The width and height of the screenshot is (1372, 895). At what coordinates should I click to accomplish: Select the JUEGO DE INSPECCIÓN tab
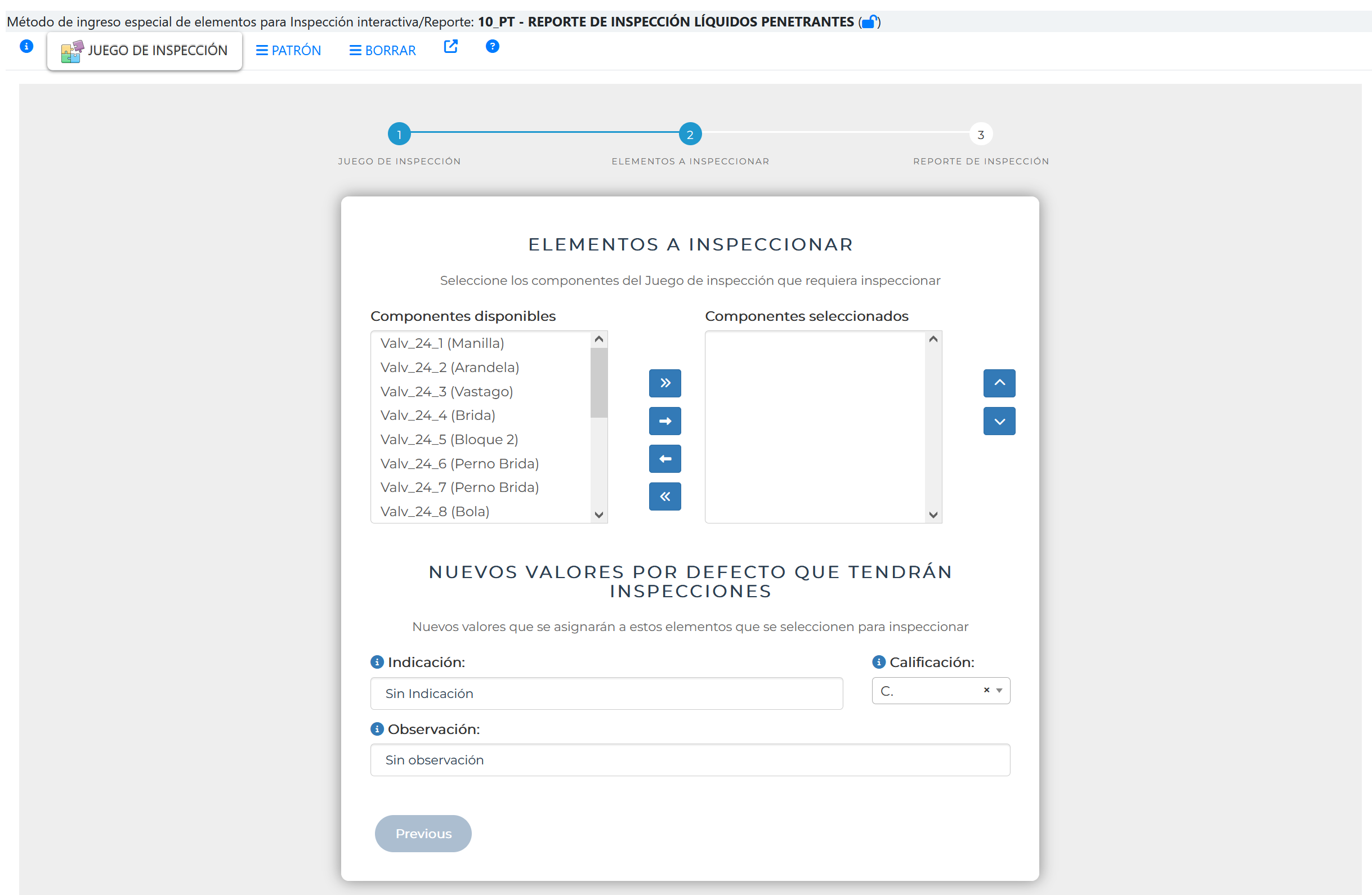pos(145,51)
